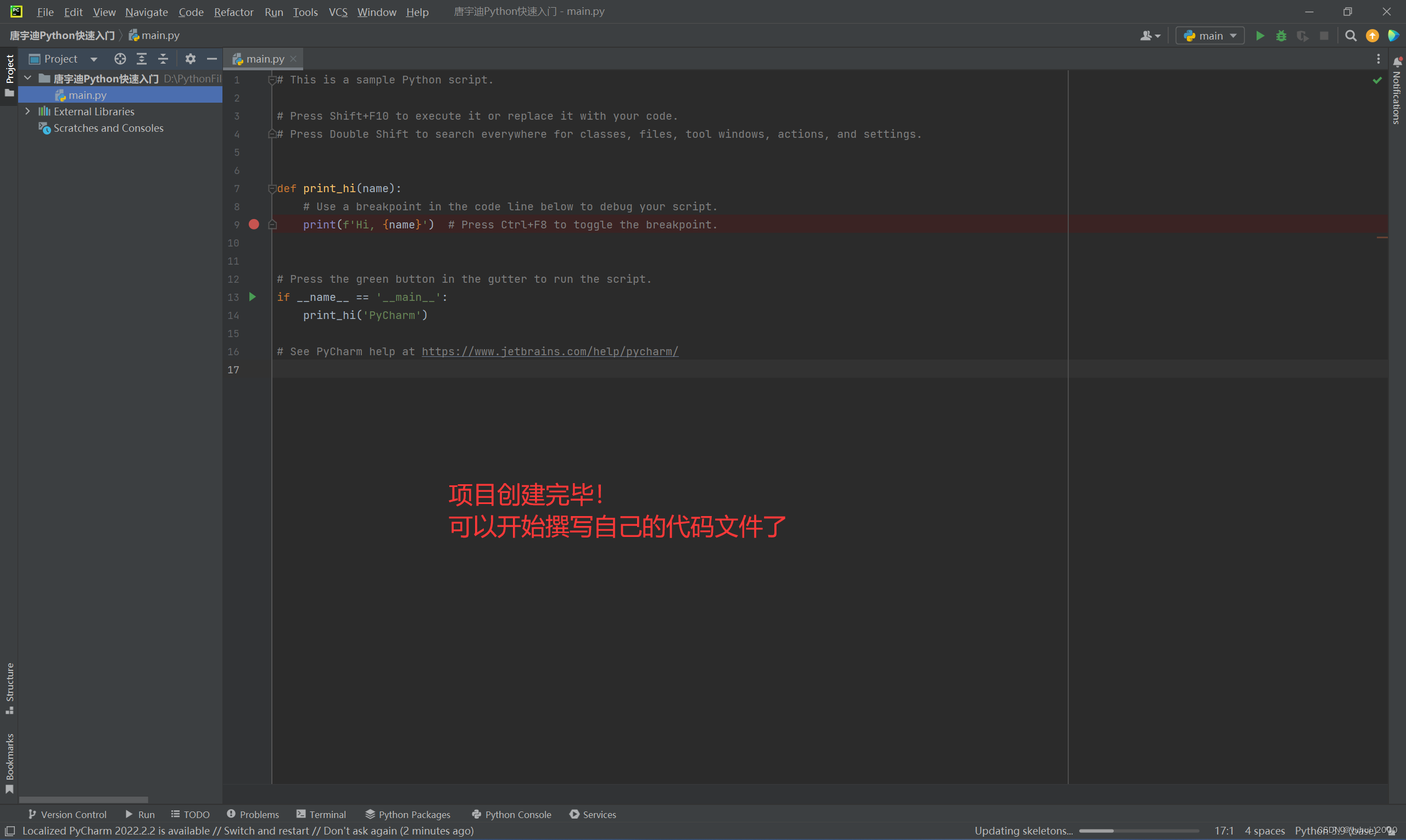Open Project panel gear options
The image size is (1406, 840).
[190, 59]
